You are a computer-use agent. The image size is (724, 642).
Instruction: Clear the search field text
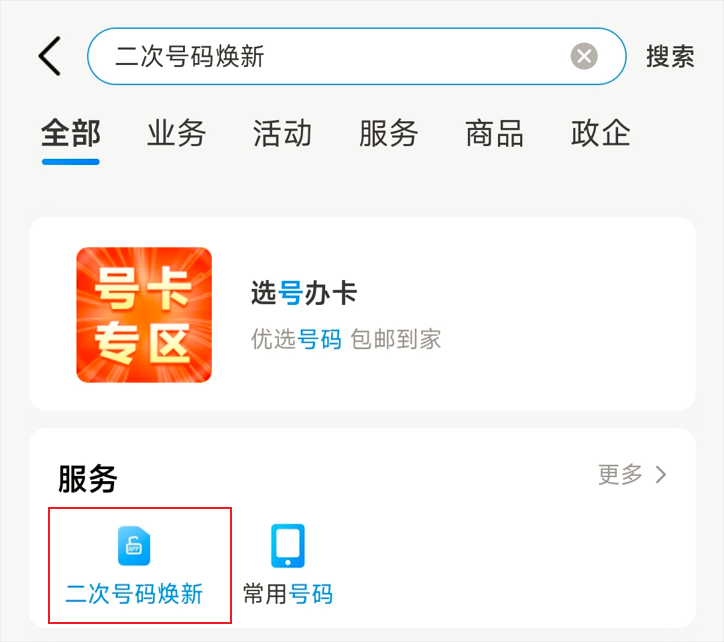(x=584, y=56)
